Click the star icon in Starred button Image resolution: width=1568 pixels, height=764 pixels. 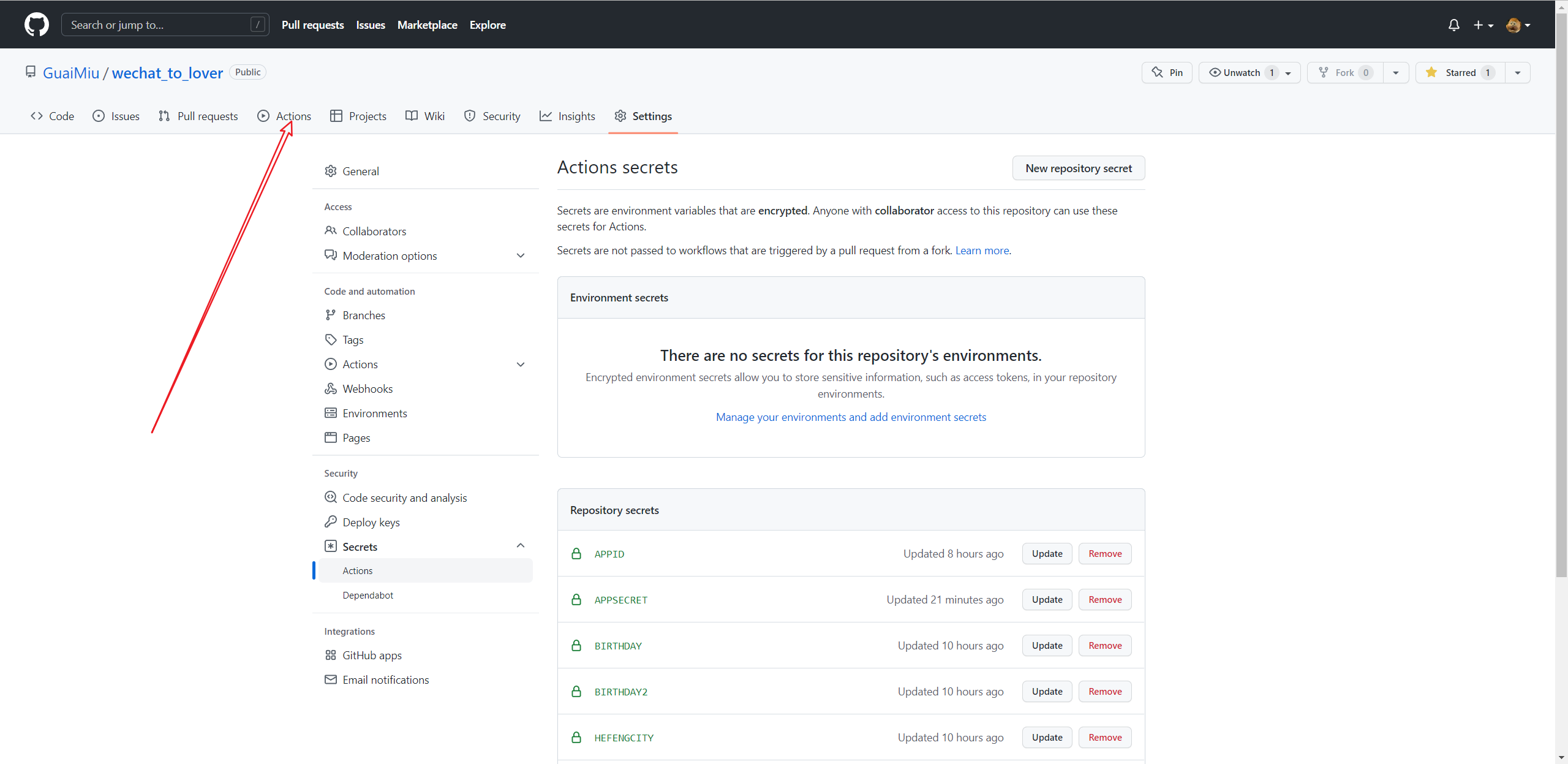click(1431, 72)
